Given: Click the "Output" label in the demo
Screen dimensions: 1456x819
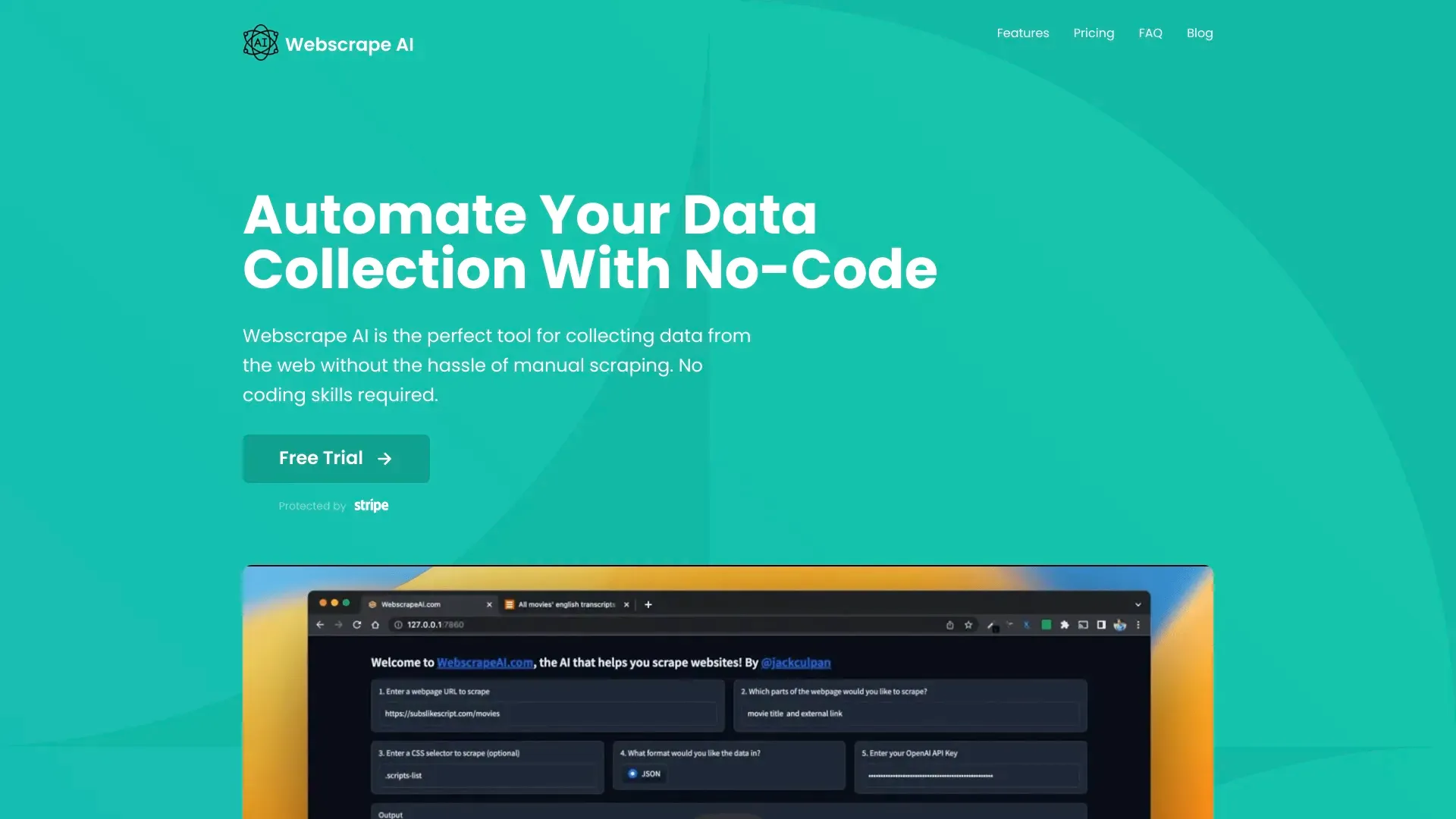Looking at the screenshot, I should 391,814.
